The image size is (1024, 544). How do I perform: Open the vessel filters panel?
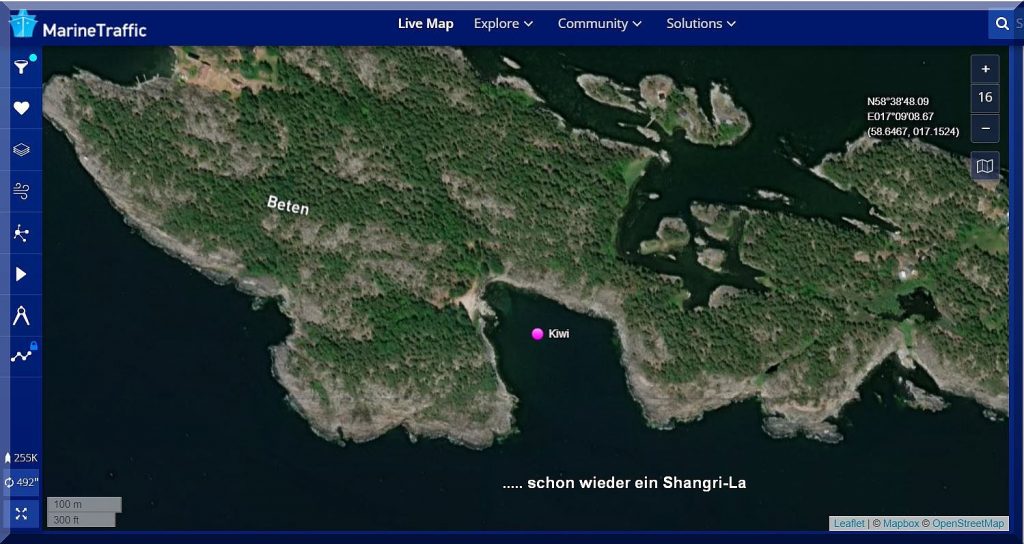[x=21, y=67]
